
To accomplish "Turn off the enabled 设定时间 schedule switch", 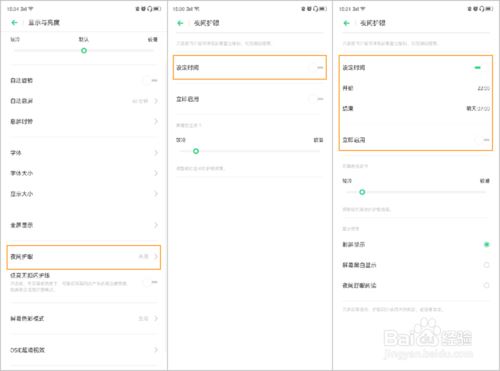I will tap(482, 68).
